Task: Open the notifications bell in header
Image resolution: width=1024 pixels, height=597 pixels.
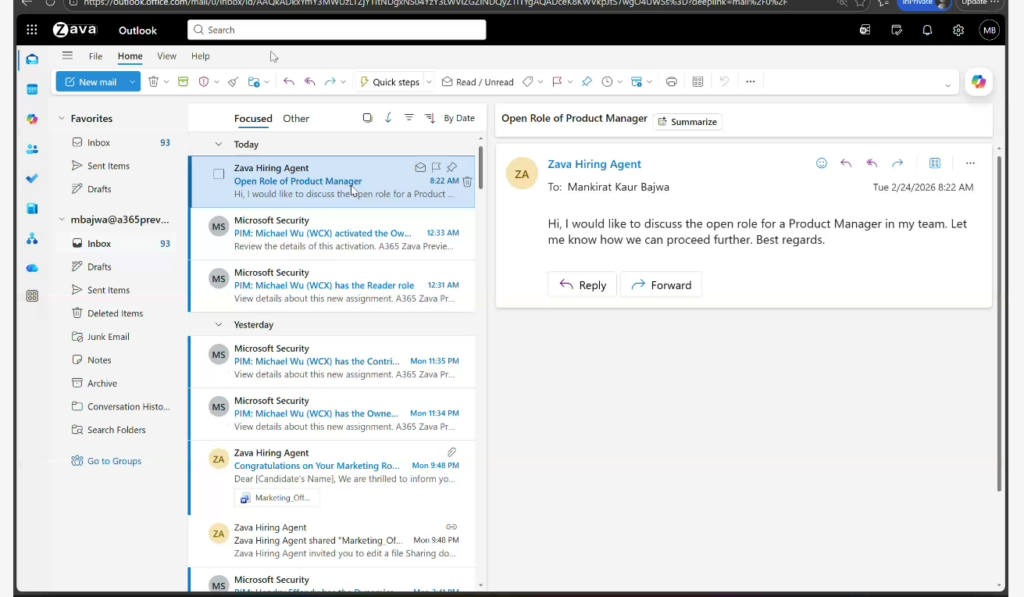Action: pyautogui.click(x=927, y=30)
